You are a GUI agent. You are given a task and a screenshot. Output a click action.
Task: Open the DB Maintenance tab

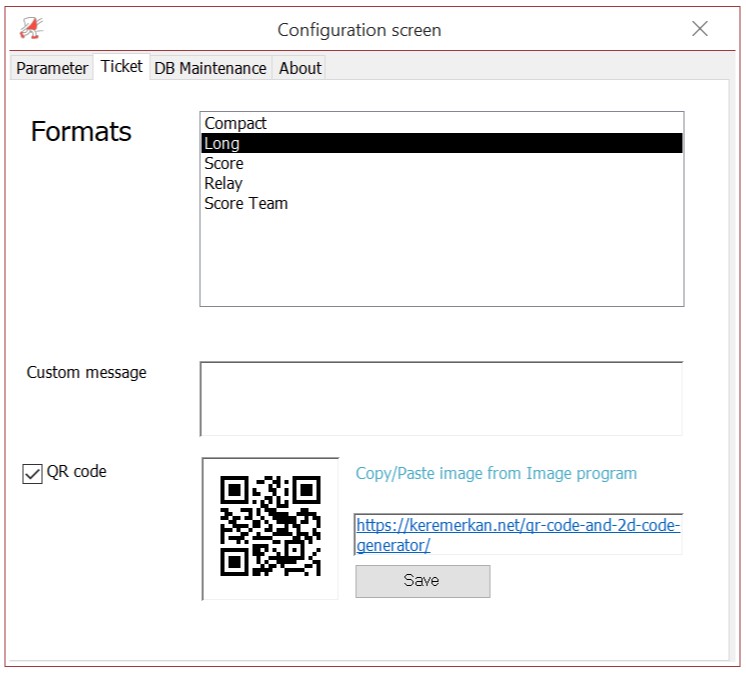coord(210,68)
